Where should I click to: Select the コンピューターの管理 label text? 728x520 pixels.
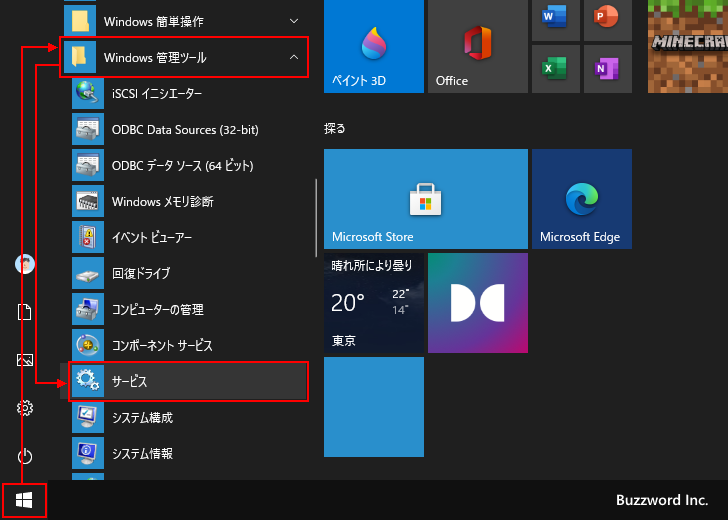[x=158, y=310]
